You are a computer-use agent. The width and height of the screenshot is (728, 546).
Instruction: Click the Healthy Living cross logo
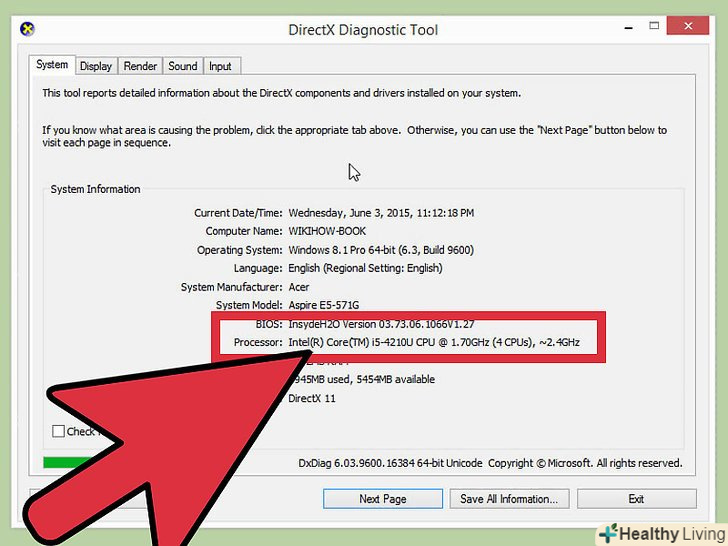608,532
